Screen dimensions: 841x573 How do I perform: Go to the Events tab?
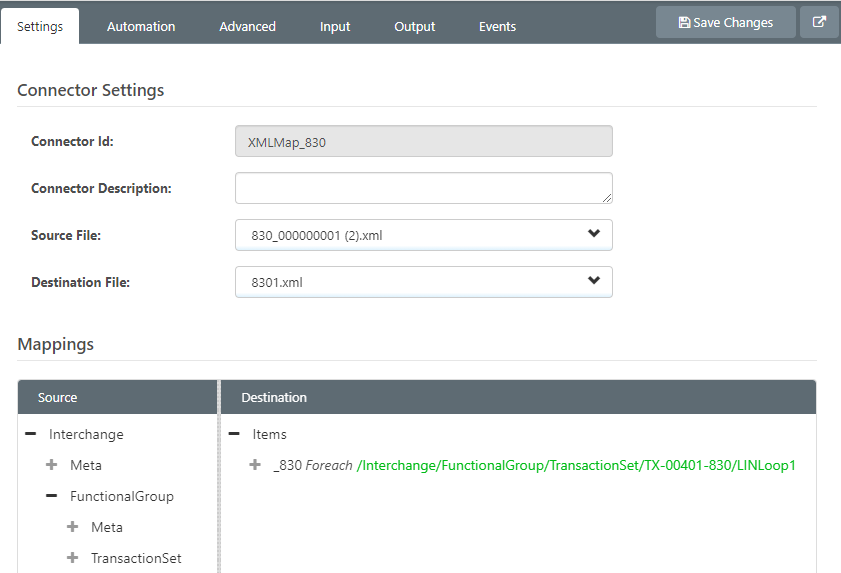[x=497, y=26]
